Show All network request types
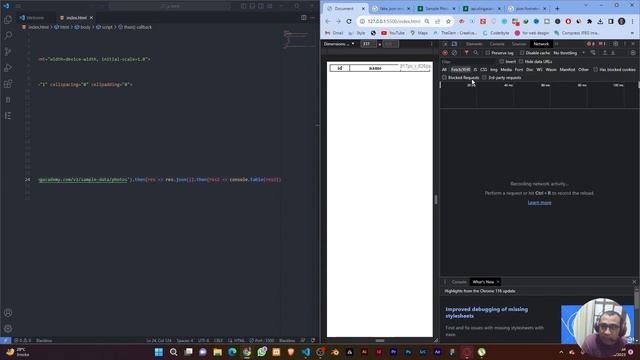The height and width of the screenshot is (360, 640). pos(444,70)
